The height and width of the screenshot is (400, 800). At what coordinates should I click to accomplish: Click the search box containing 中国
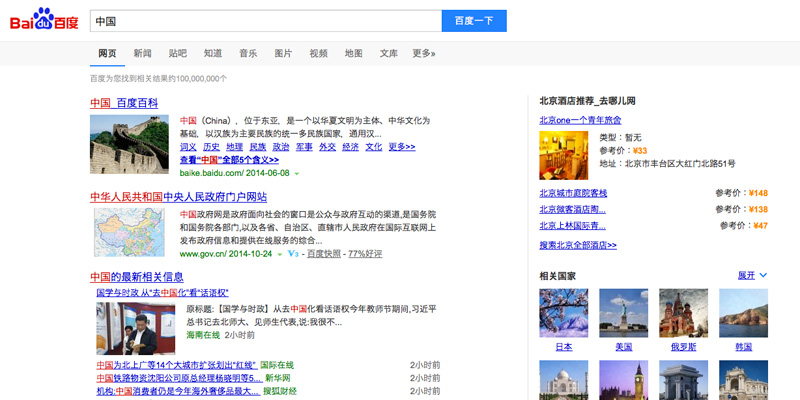tap(266, 21)
